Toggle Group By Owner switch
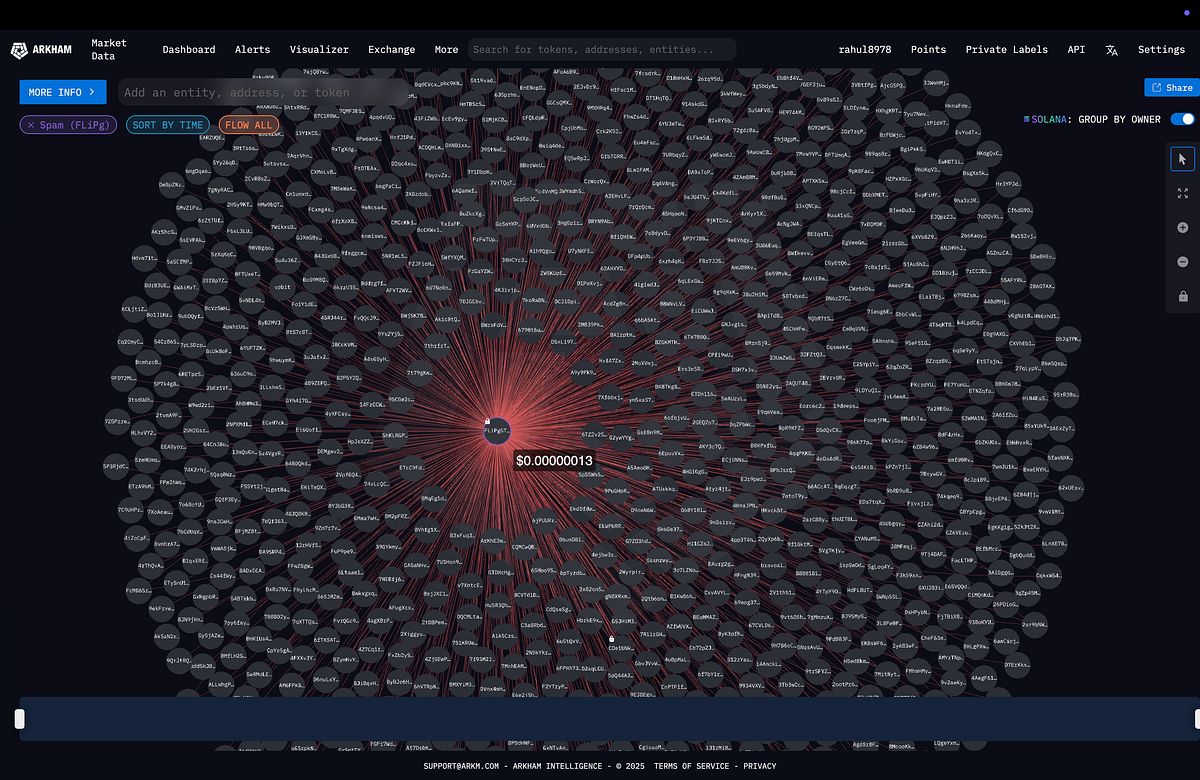The image size is (1200, 780). coord(1182,119)
